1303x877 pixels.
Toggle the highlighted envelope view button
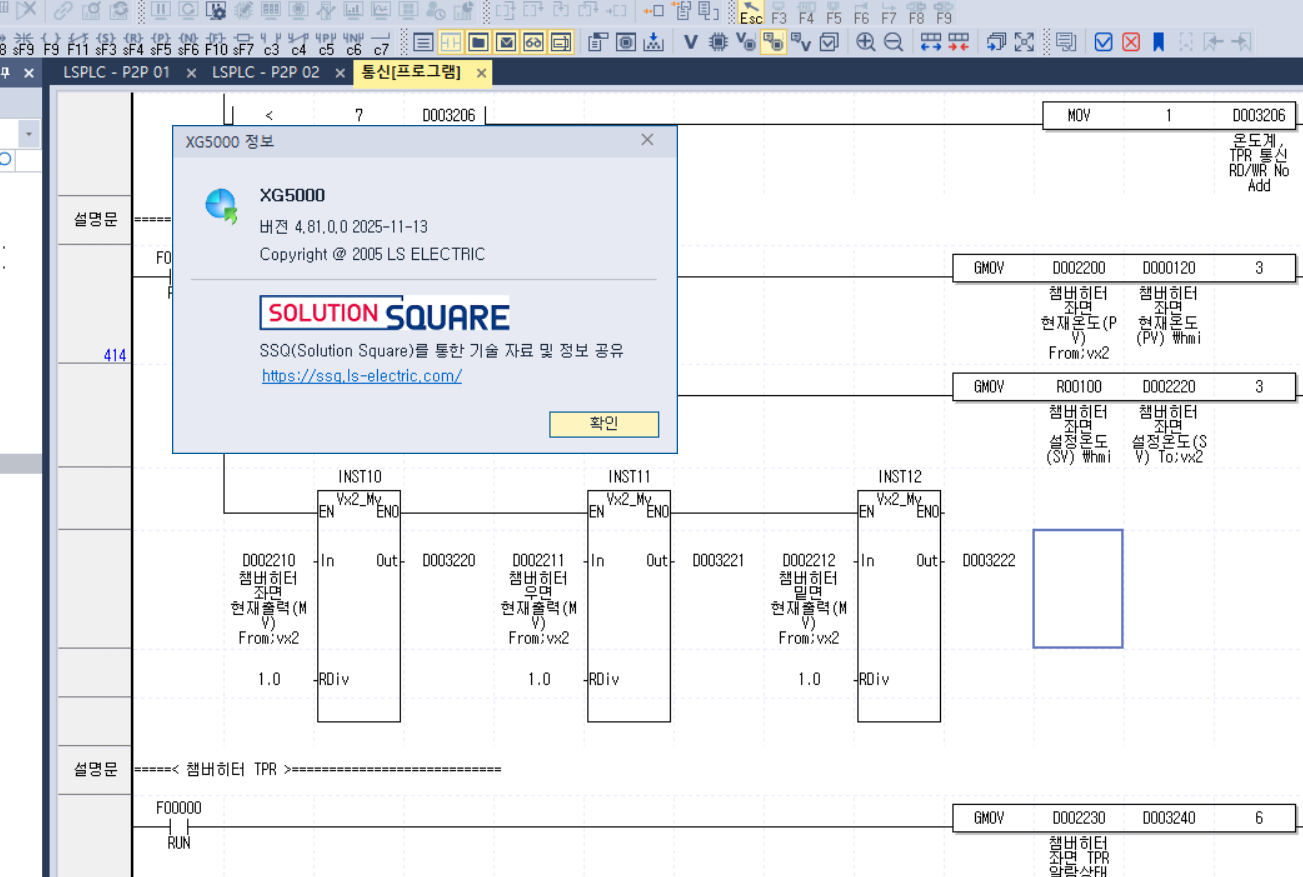coord(506,42)
